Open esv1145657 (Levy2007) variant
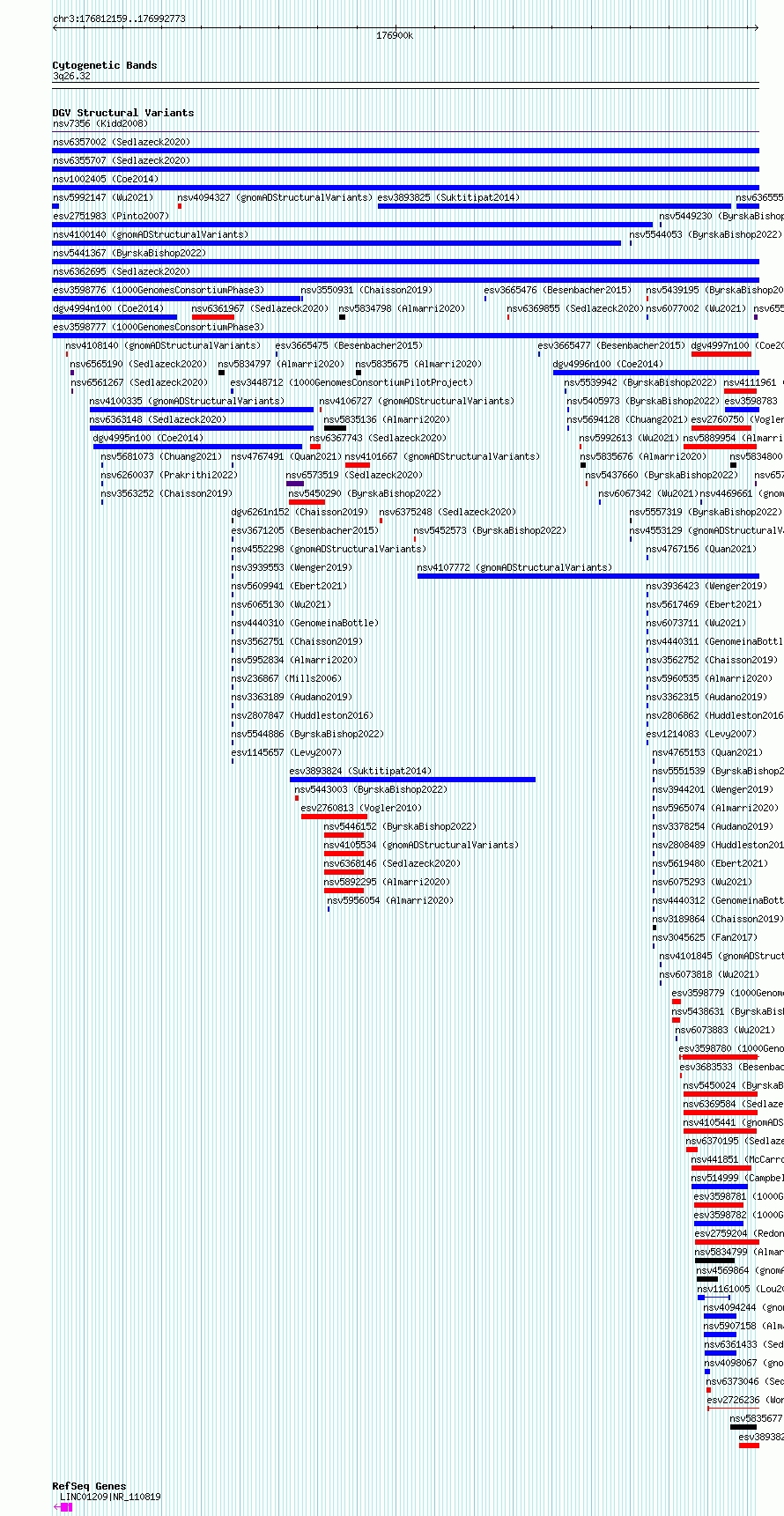The image size is (784, 1516). coord(286,753)
